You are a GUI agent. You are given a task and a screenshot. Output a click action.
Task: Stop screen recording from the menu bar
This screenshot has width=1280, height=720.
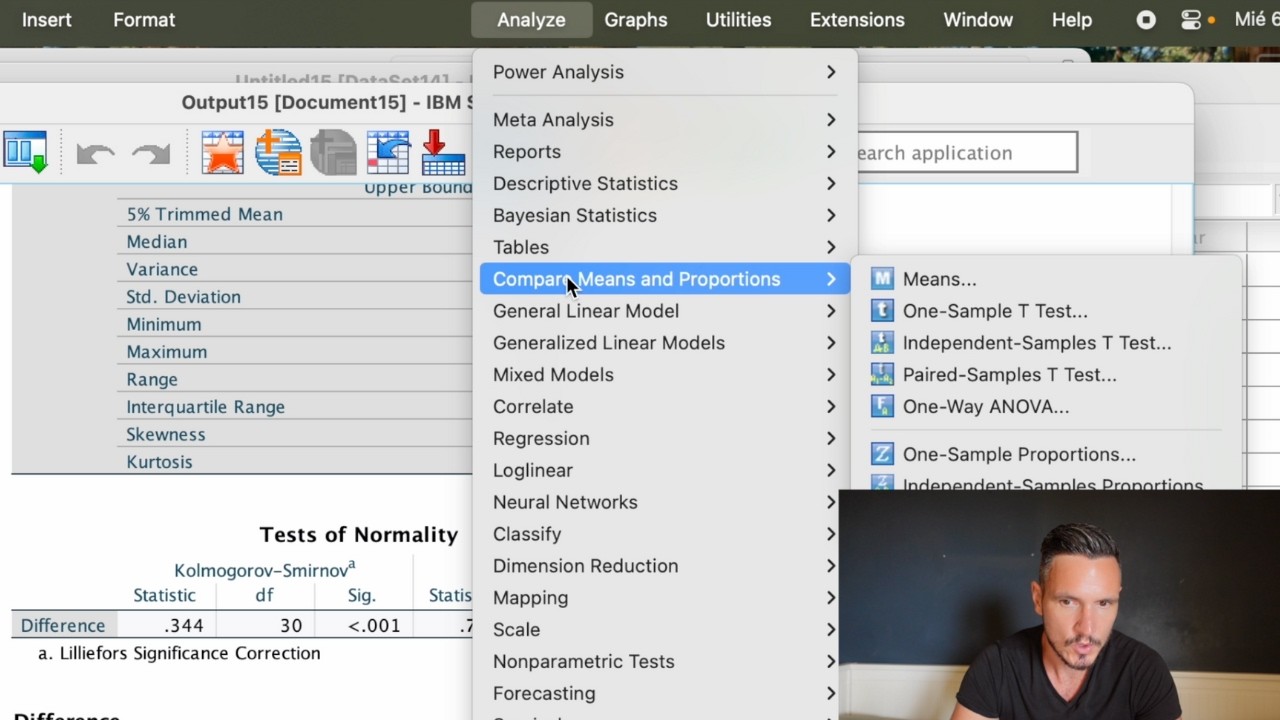[1146, 20]
